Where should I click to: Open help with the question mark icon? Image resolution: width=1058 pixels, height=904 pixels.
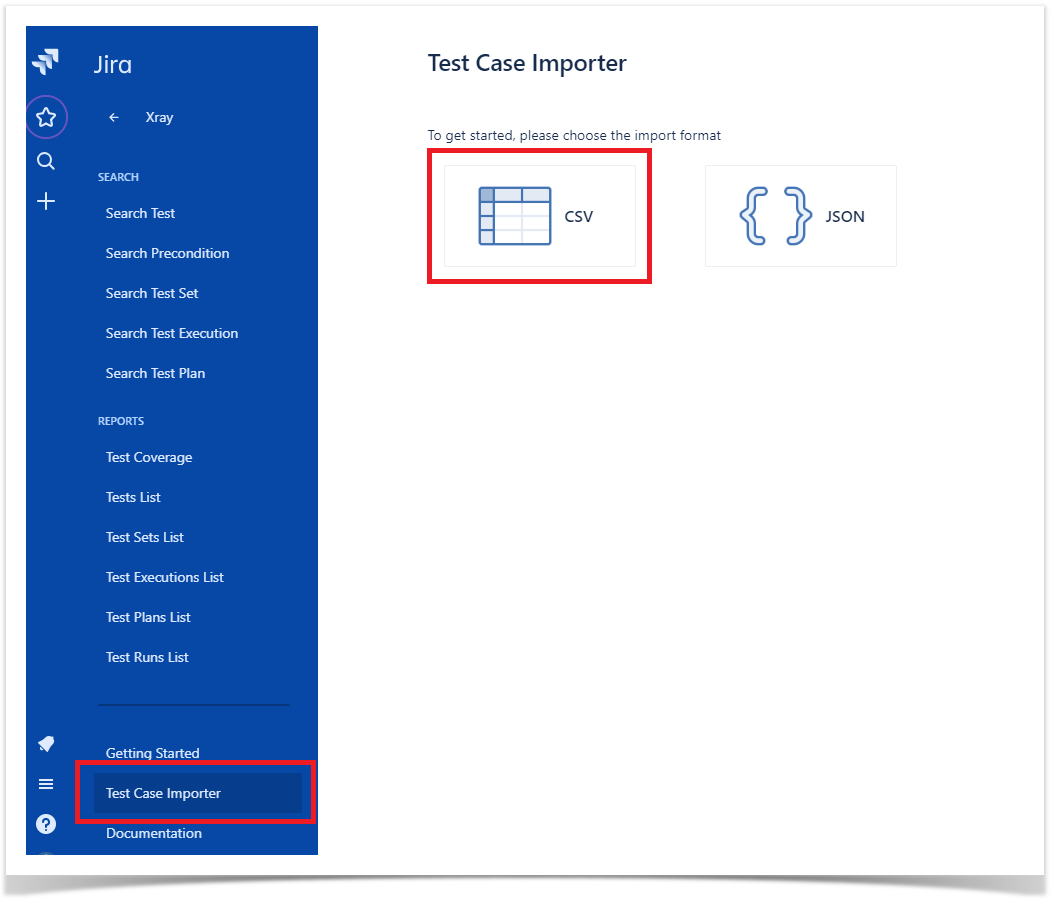(46, 824)
